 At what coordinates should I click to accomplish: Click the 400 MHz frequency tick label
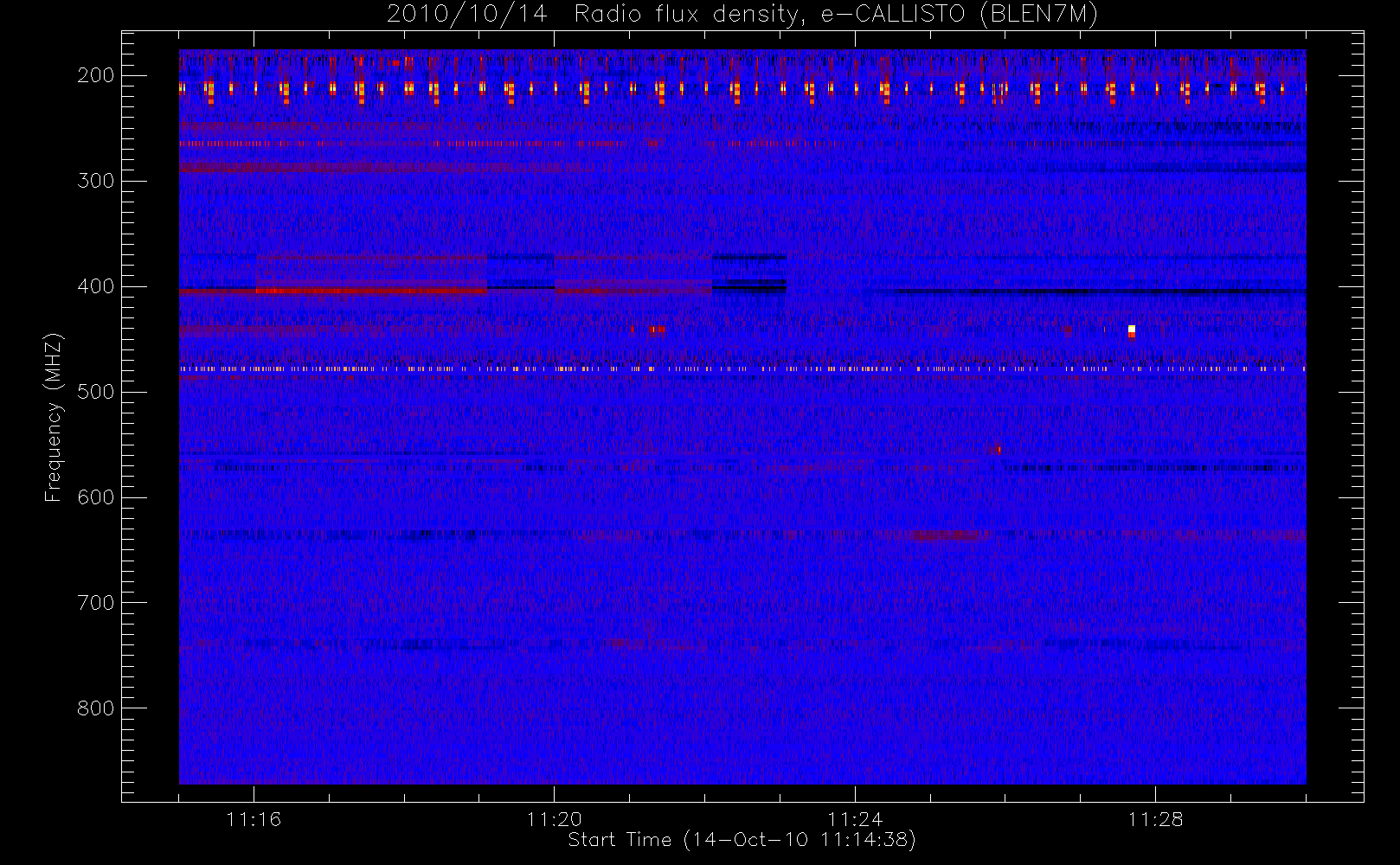pos(95,286)
